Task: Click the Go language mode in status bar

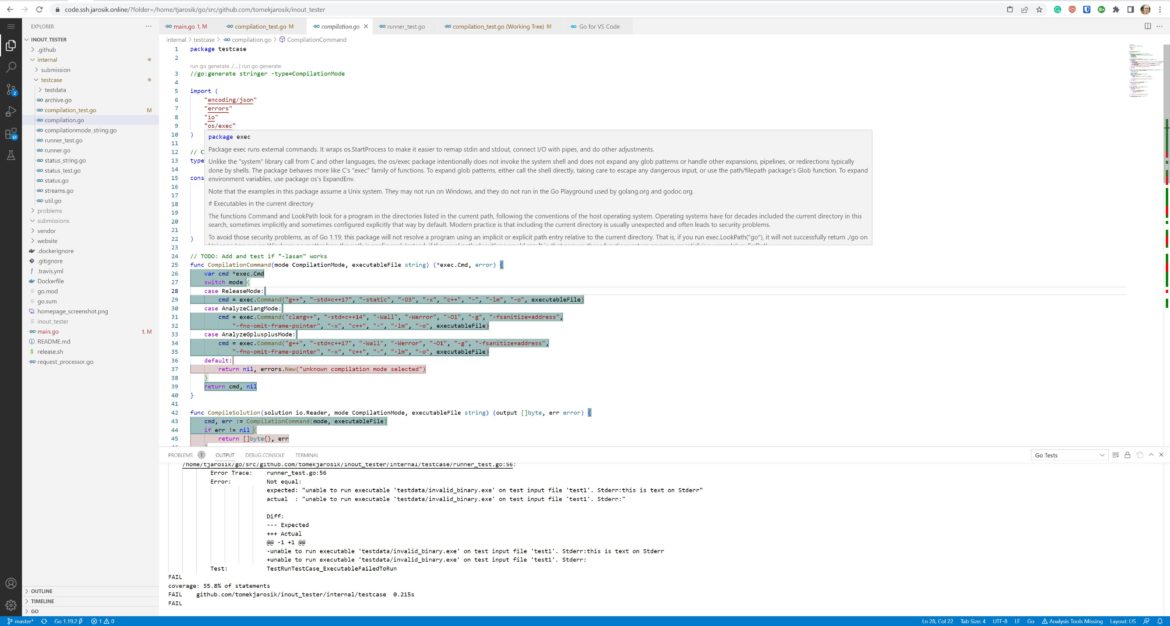Action: point(1029,620)
